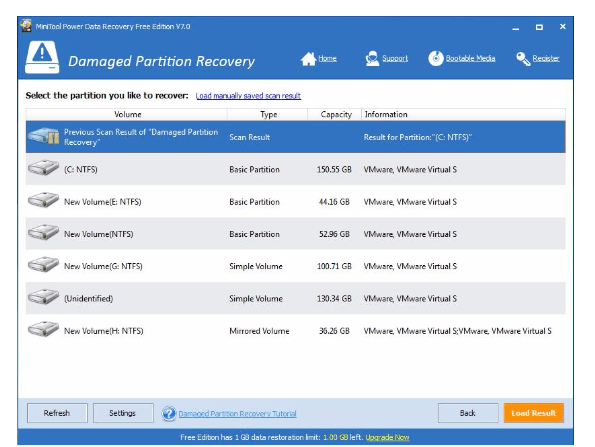Click the Damaged Partition Recovery warning drive icon
Screen dimensions: 595x447
pos(42,57)
